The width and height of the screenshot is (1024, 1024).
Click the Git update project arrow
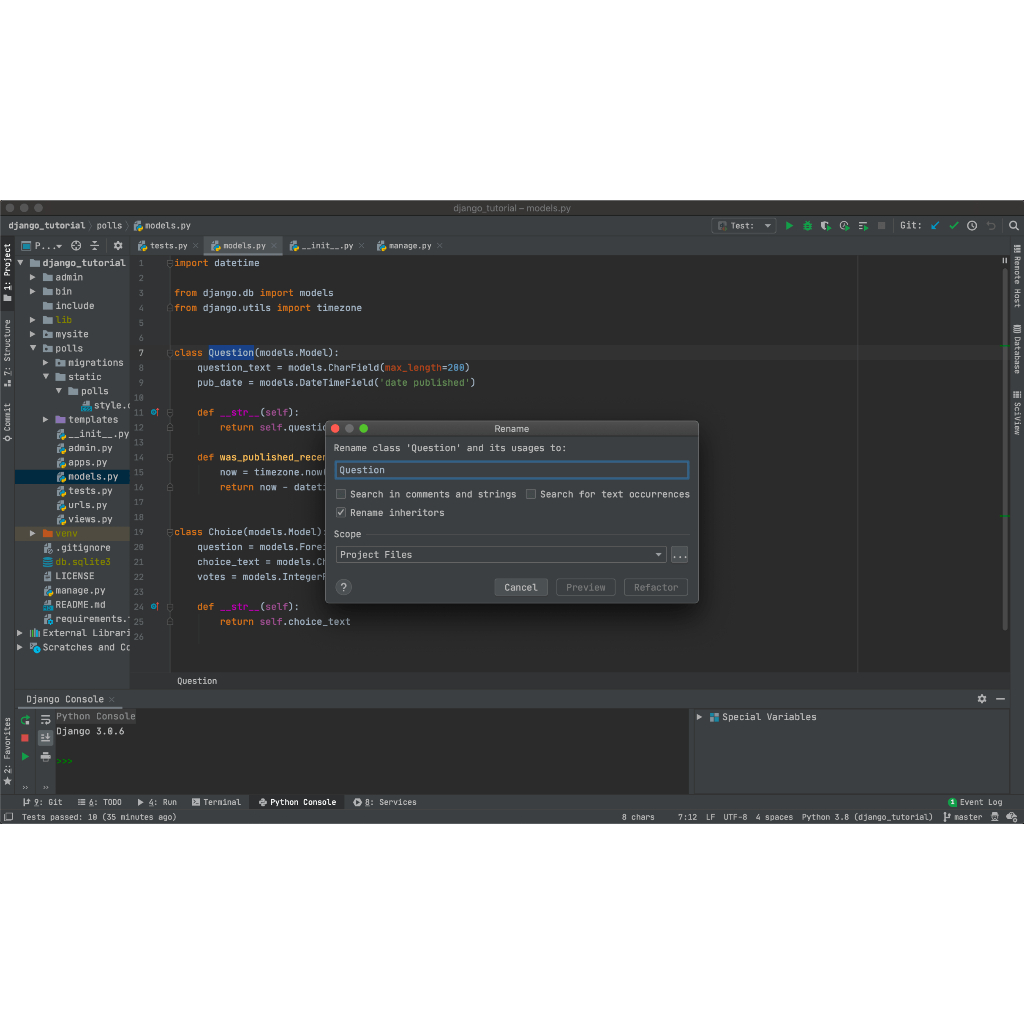coord(935,226)
